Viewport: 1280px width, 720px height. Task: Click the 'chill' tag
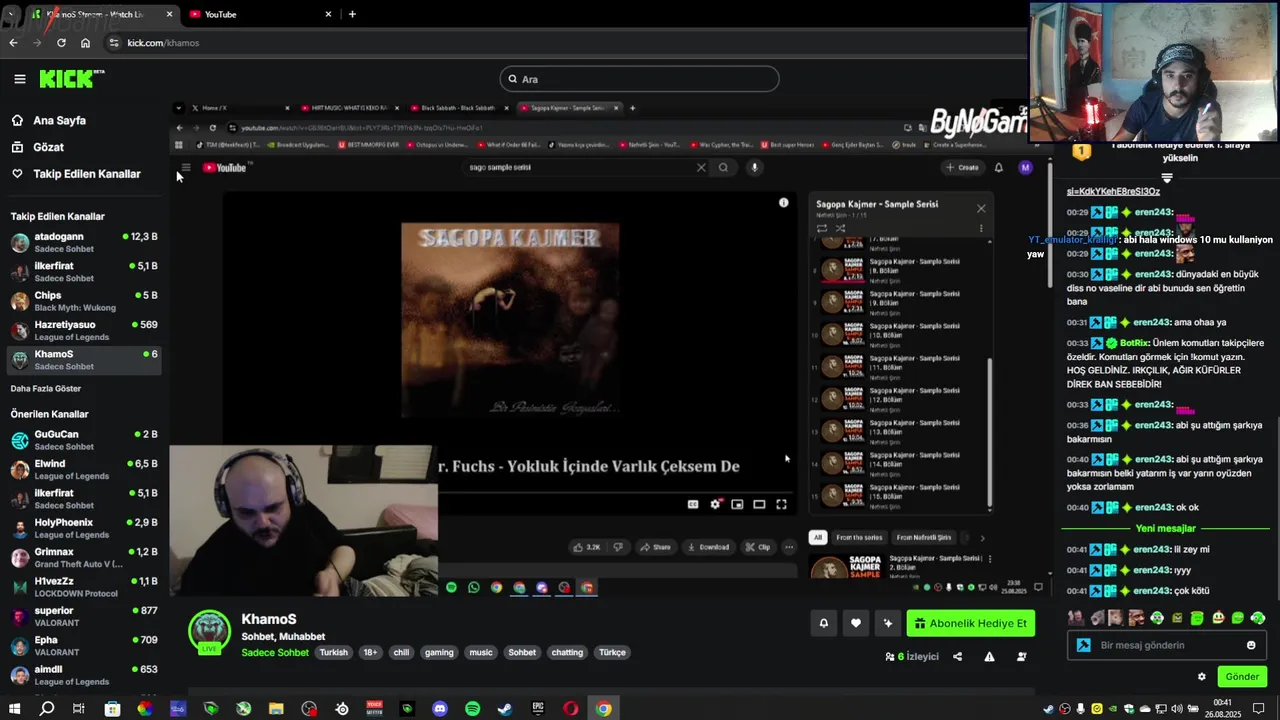[x=401, y=652]
